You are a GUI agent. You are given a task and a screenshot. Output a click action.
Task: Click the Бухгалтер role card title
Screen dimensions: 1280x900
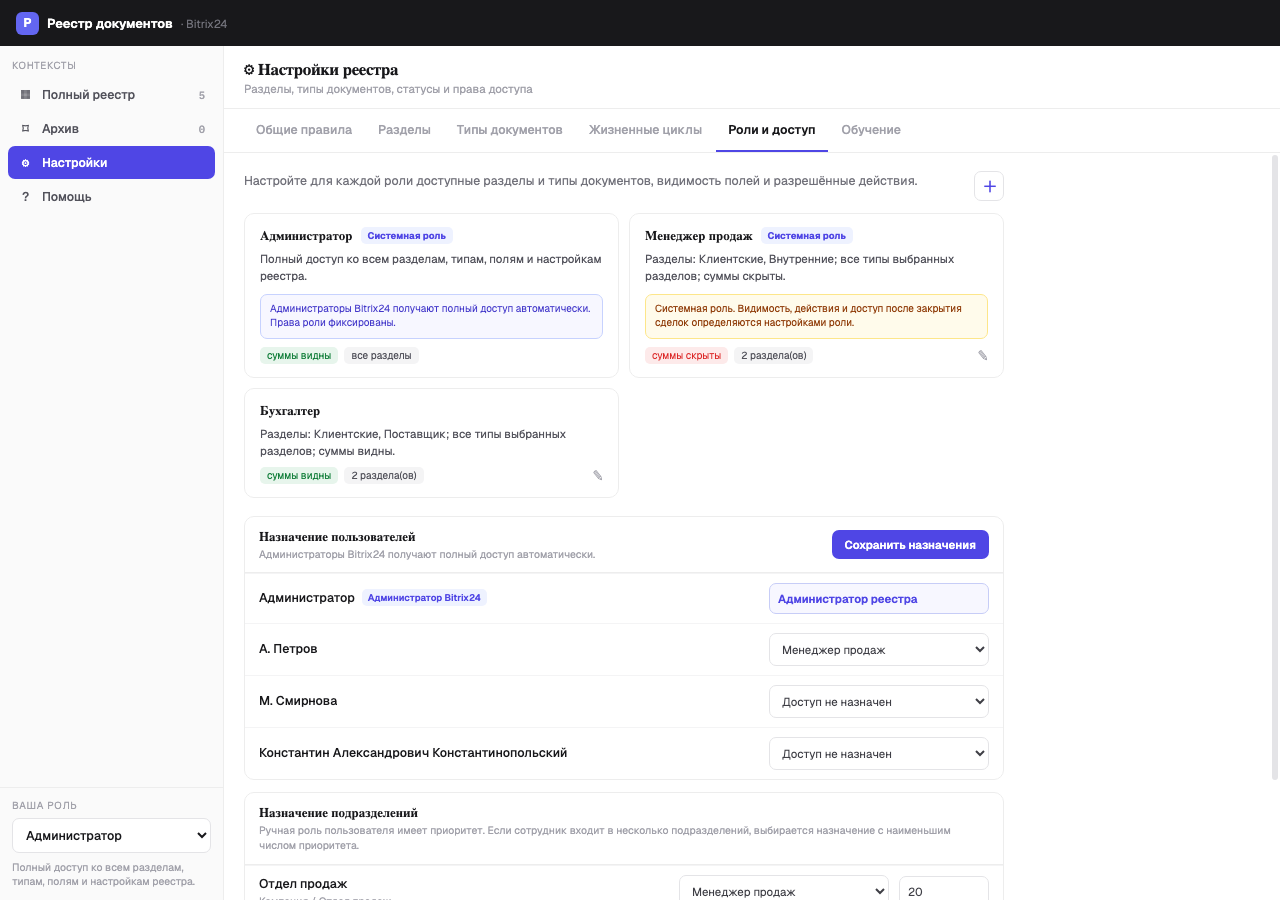pos(290,411)
